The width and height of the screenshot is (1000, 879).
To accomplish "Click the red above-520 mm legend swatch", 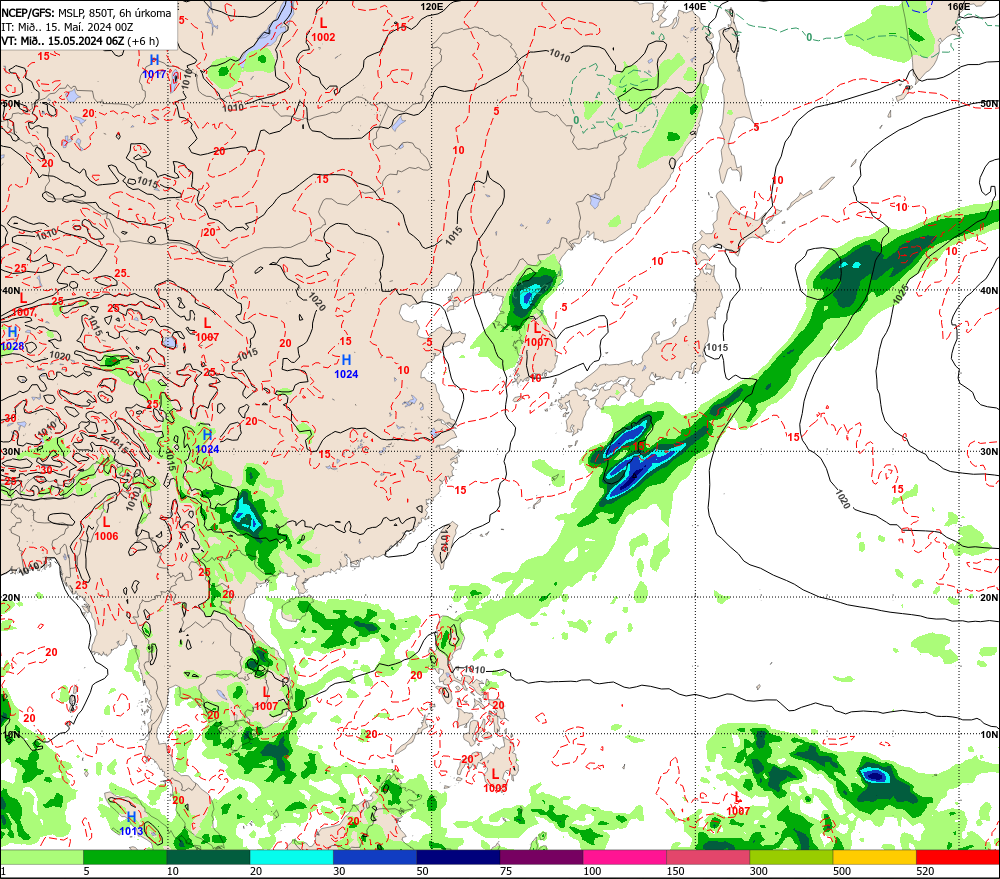I will click(x=958, y=857).
